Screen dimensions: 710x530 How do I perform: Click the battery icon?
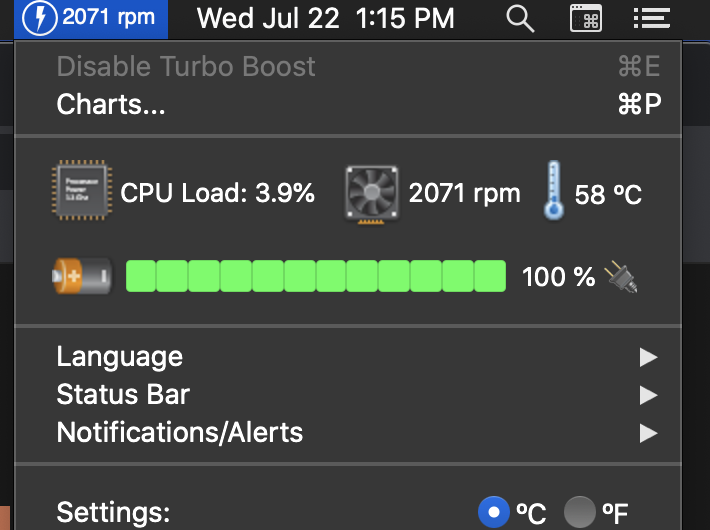pos(83,276)
